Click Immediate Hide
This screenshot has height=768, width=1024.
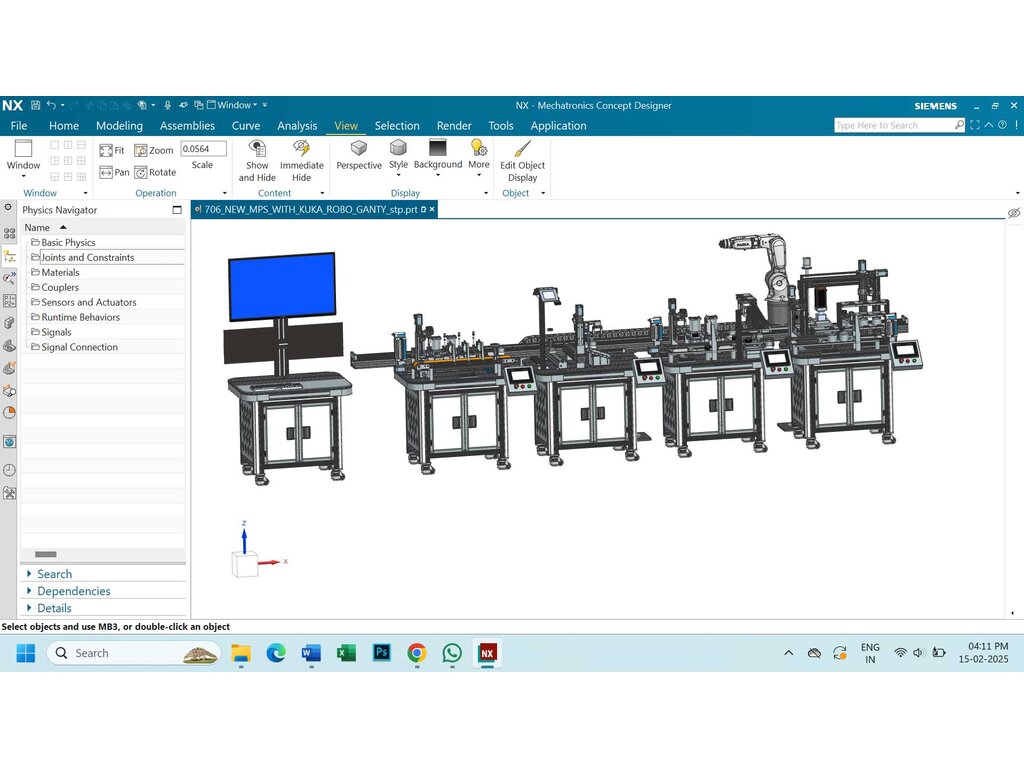click(302, 161)
